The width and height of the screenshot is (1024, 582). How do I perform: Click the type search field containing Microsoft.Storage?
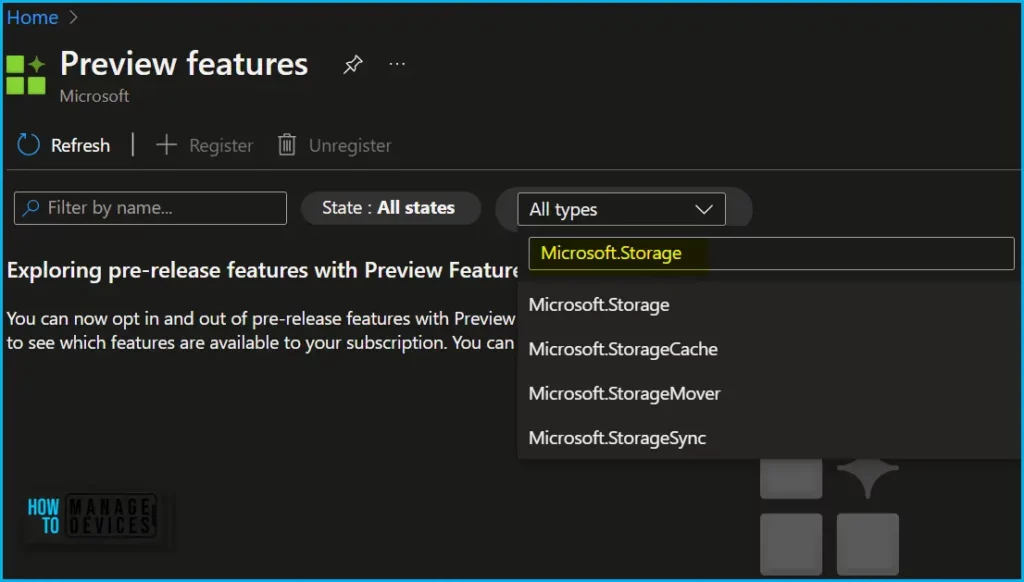tap(771, 253)
